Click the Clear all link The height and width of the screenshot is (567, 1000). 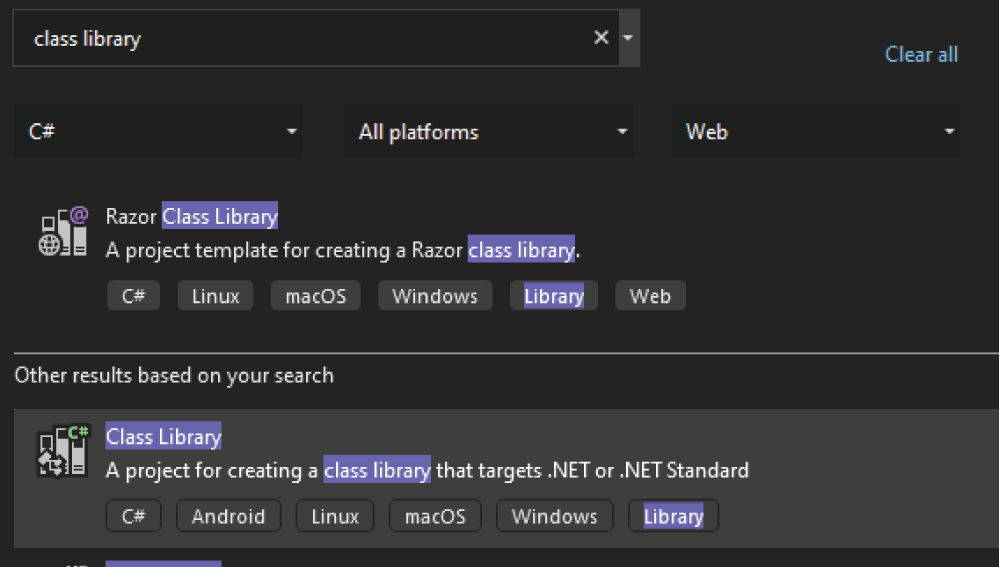(x=921, y=55)
